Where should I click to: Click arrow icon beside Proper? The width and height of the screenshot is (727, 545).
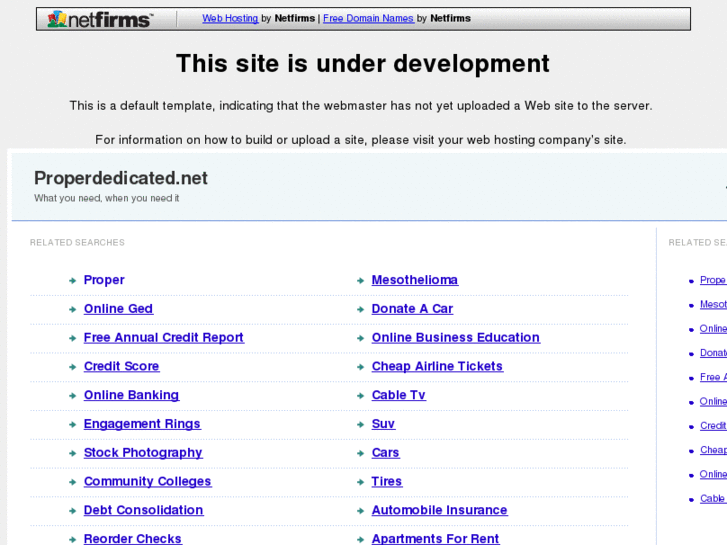pos(72,281)
